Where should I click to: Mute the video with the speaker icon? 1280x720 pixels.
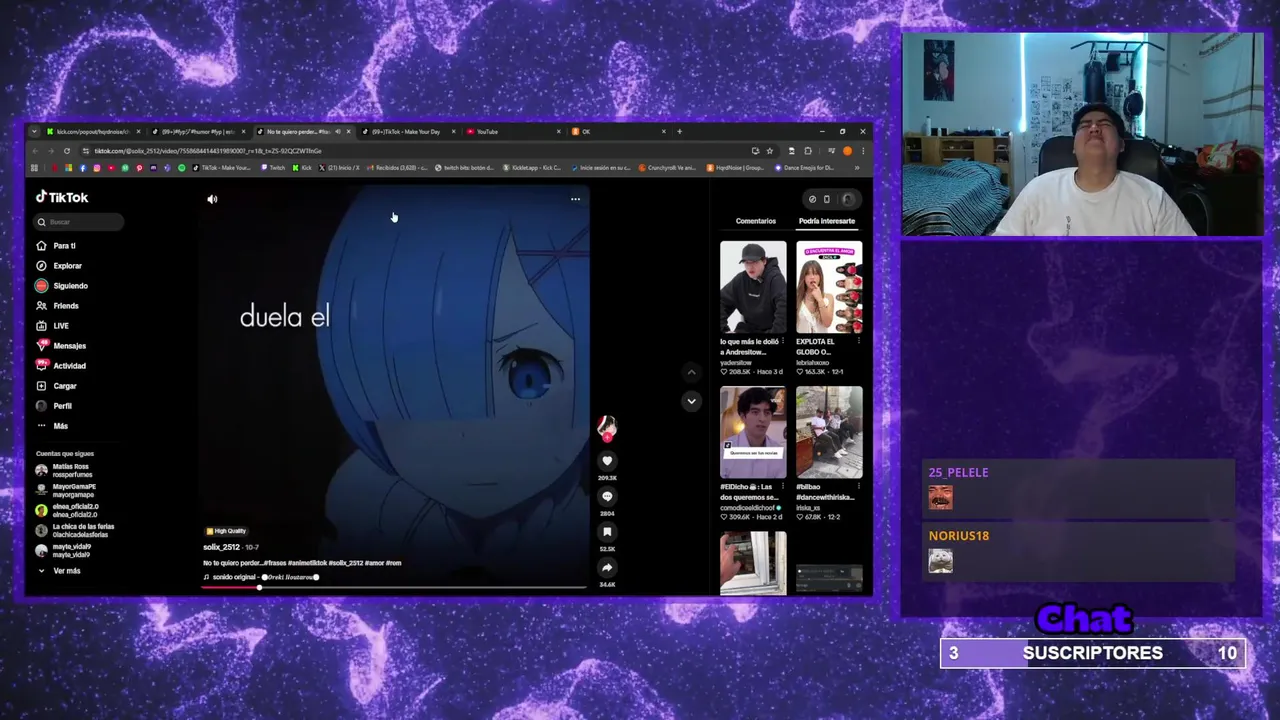(x=212, y=199)
